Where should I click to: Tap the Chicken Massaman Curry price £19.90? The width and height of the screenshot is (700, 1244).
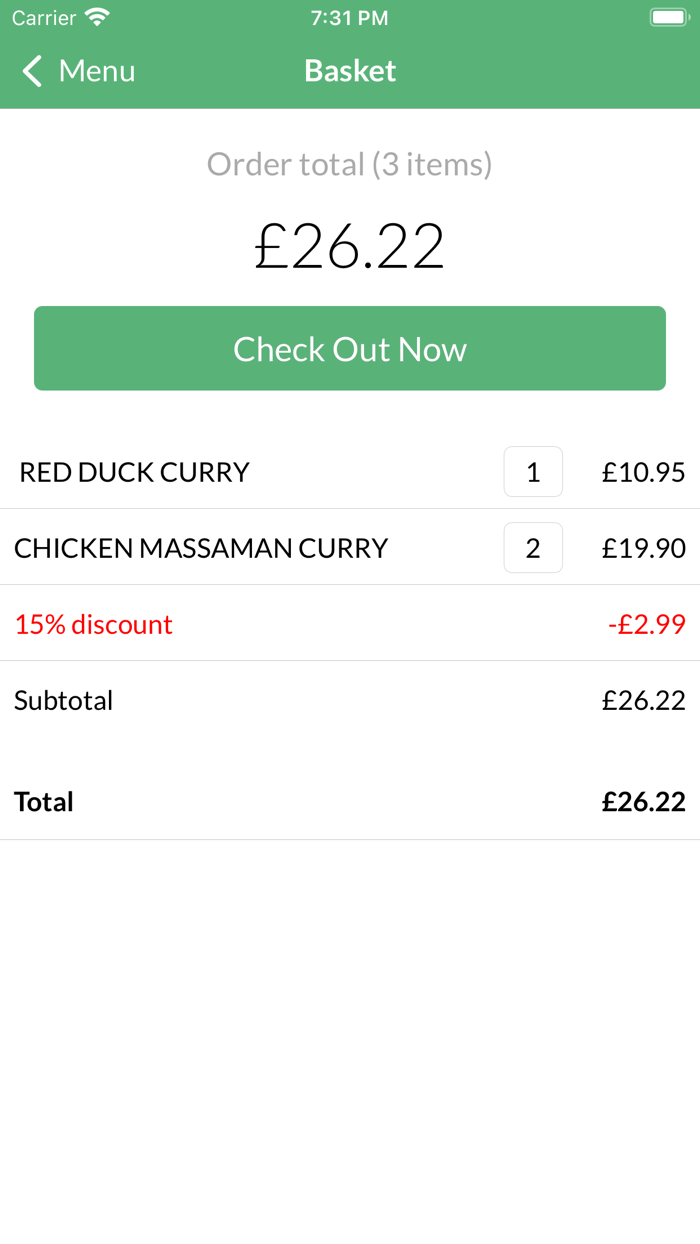click(643, 548)
